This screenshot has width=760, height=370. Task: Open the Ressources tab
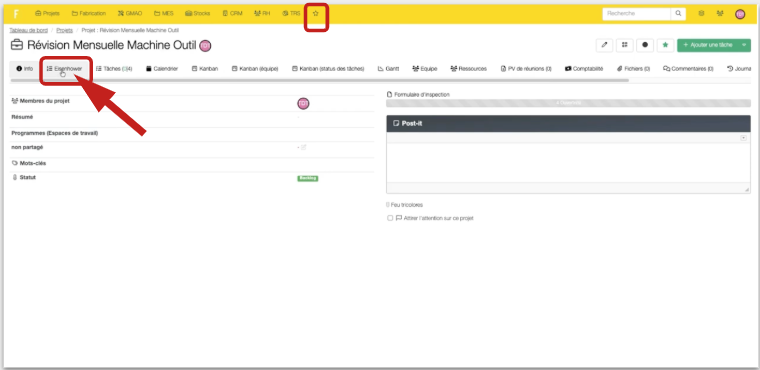click(x=468, y=69)
